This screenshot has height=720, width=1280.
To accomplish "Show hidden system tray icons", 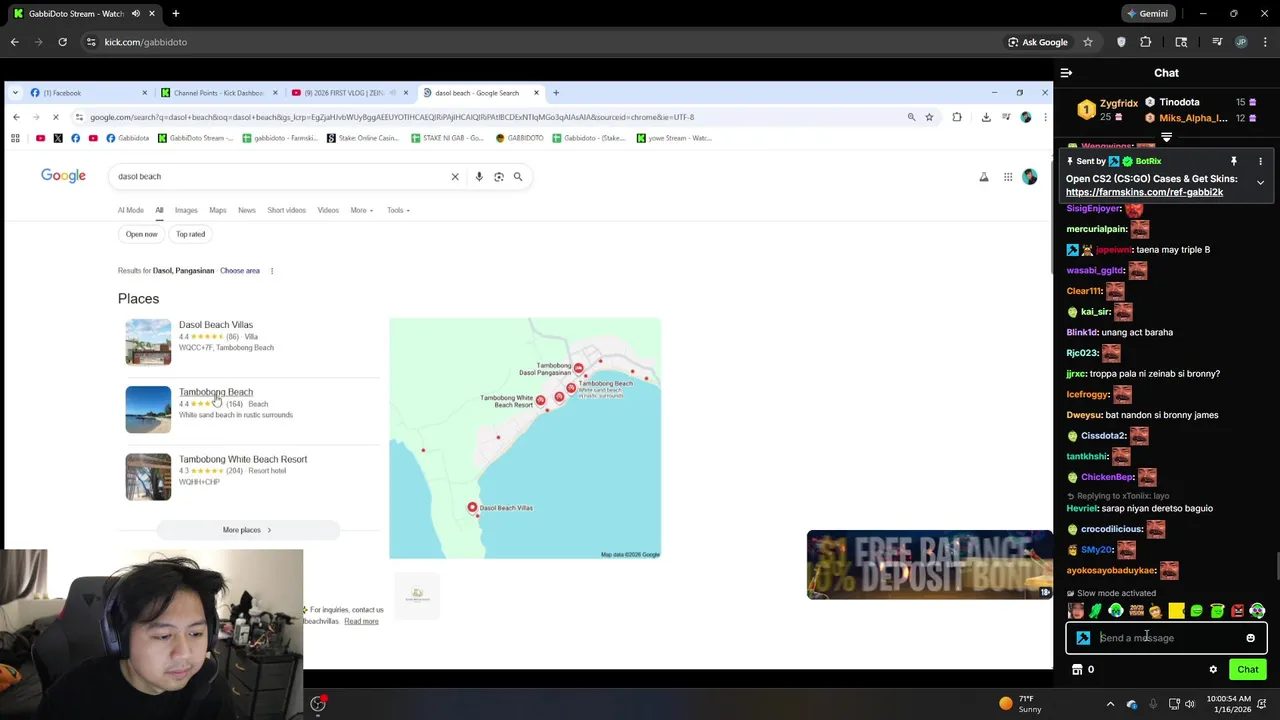I will pos(1110,704).
